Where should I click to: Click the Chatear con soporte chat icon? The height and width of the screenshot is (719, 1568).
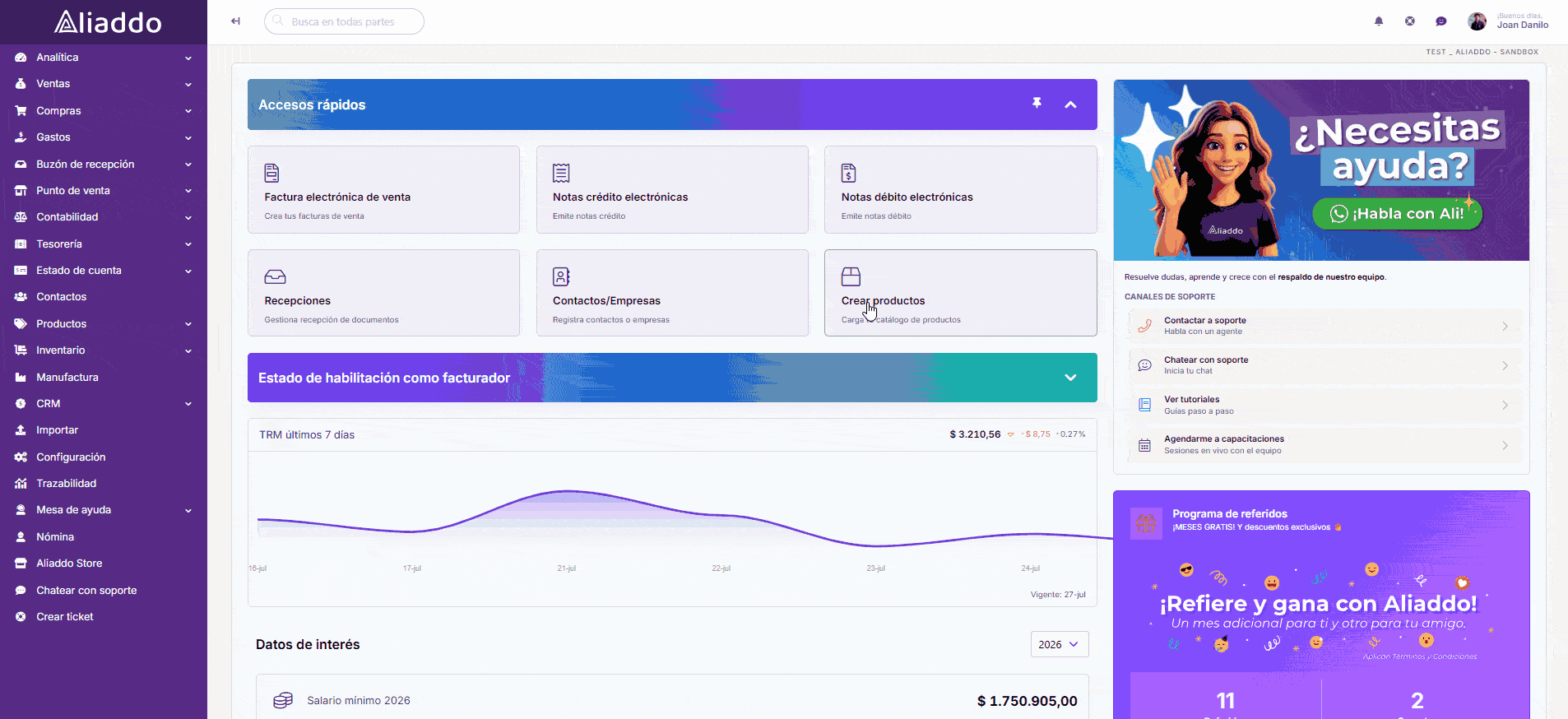1144,365
